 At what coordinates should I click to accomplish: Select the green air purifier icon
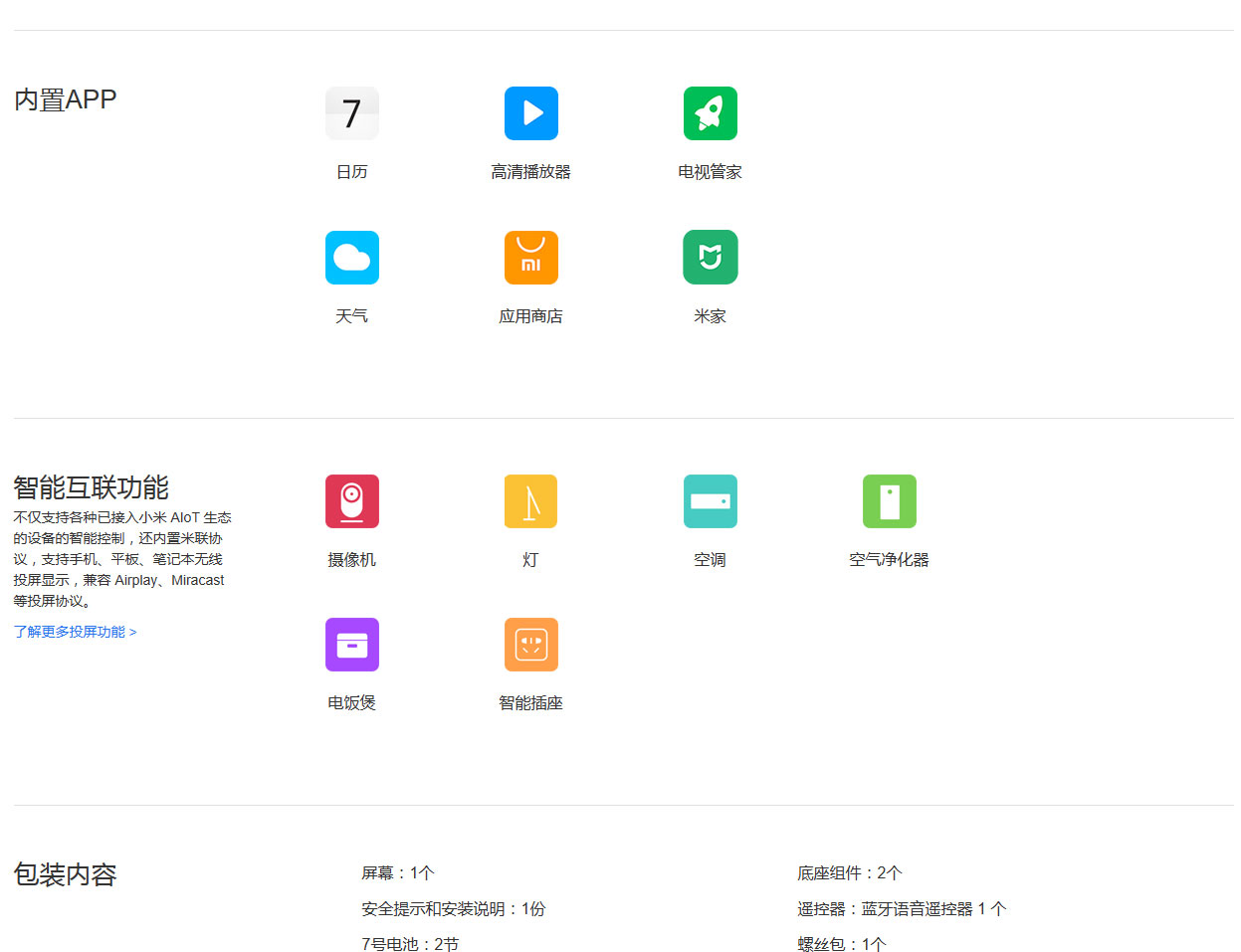889,501
